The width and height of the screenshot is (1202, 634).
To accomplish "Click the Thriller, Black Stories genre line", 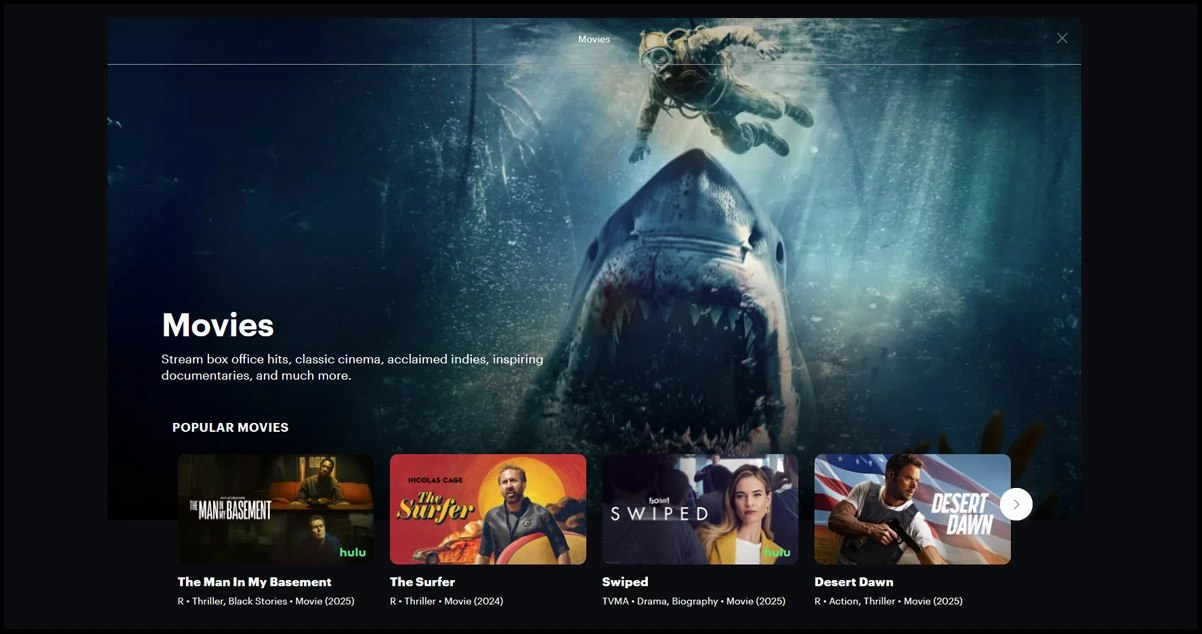I will coord(265,601).
